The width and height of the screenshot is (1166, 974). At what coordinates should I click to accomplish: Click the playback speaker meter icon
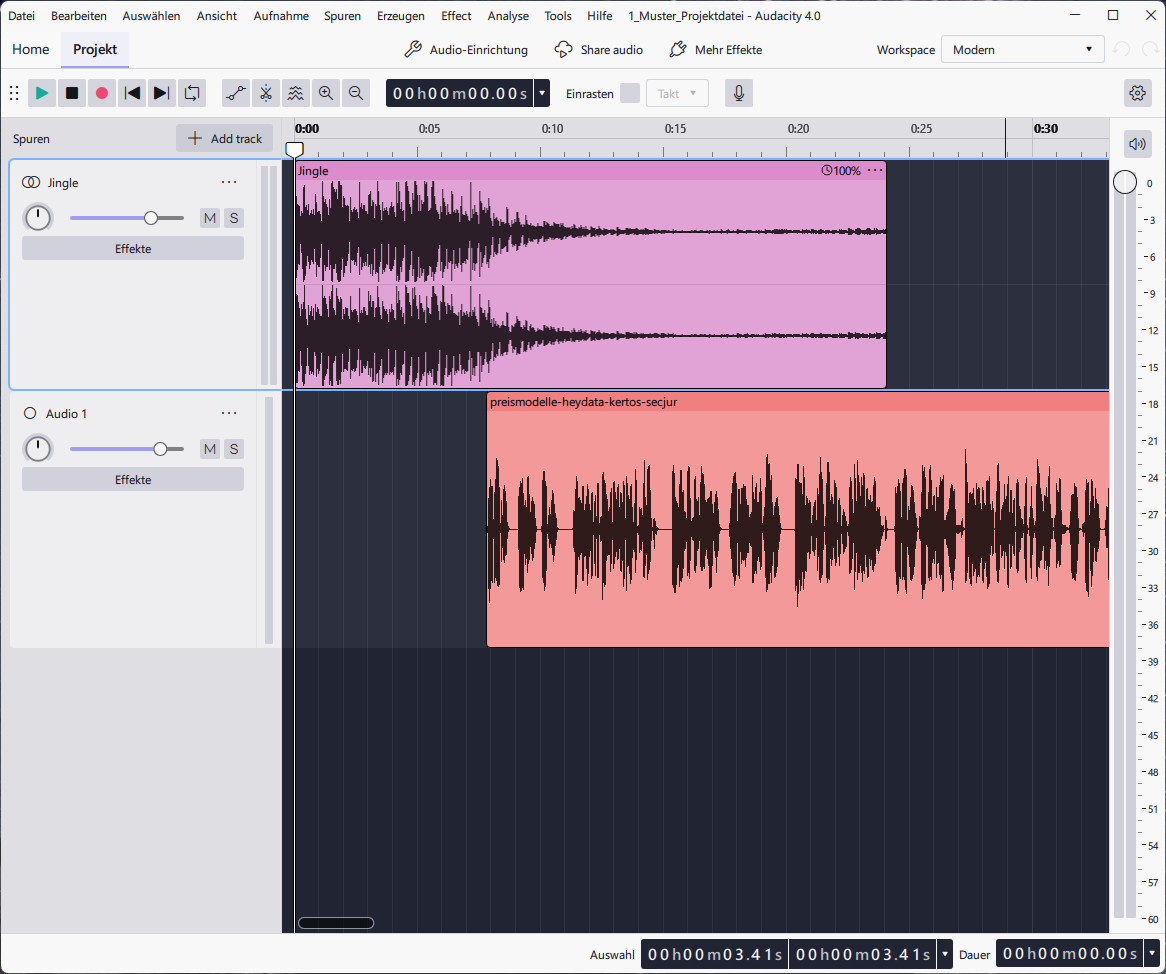click(x=1137, y=143)
